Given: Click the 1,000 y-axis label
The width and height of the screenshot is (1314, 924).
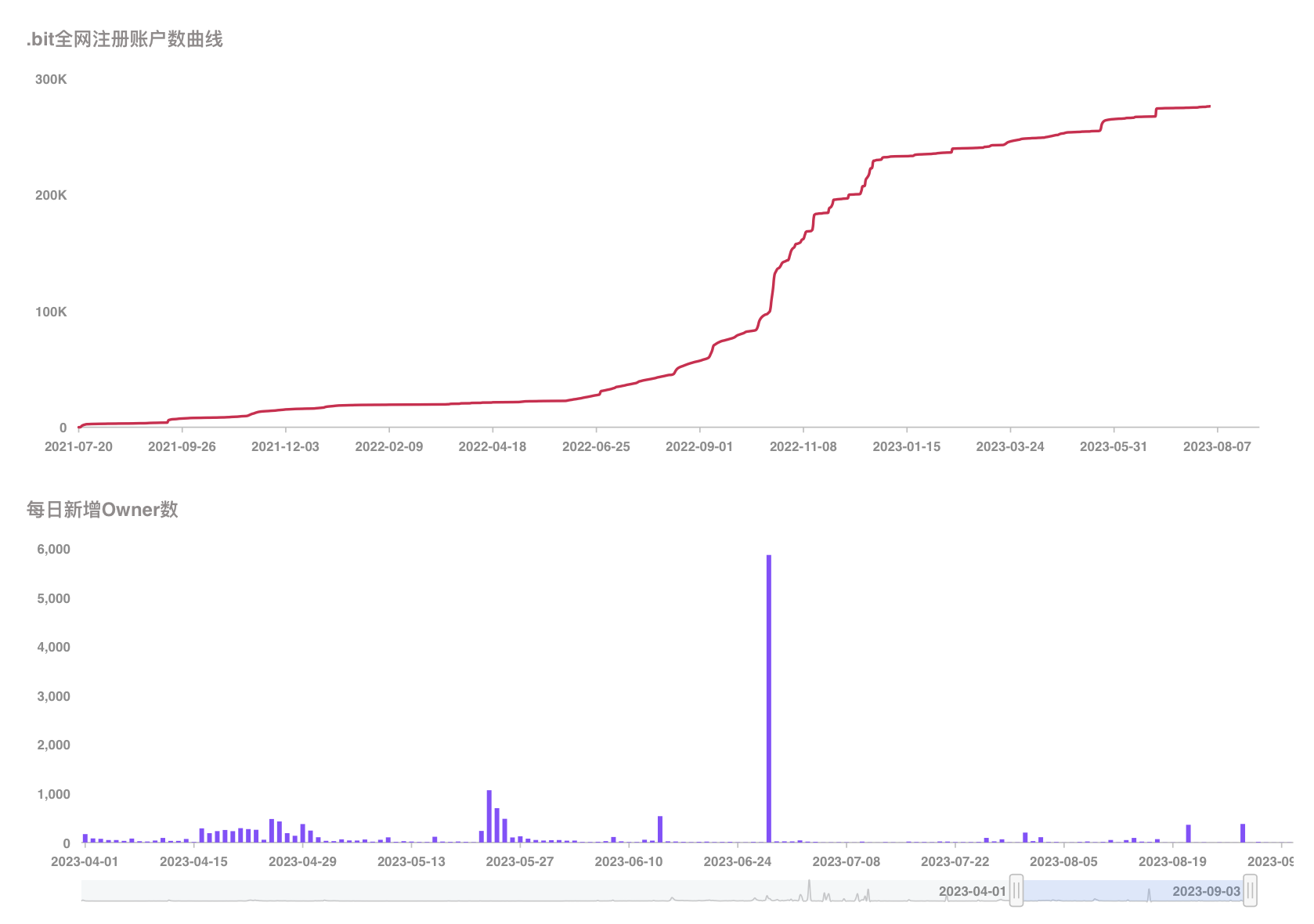Looking at the screenshot, I should point(54,794).
